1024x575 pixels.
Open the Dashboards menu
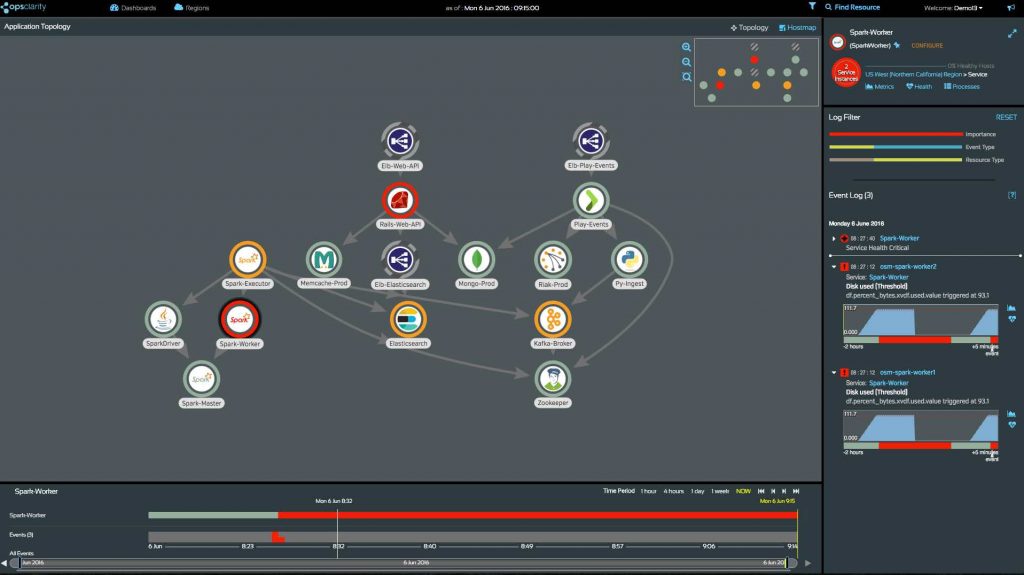click(x=133, y=8)
